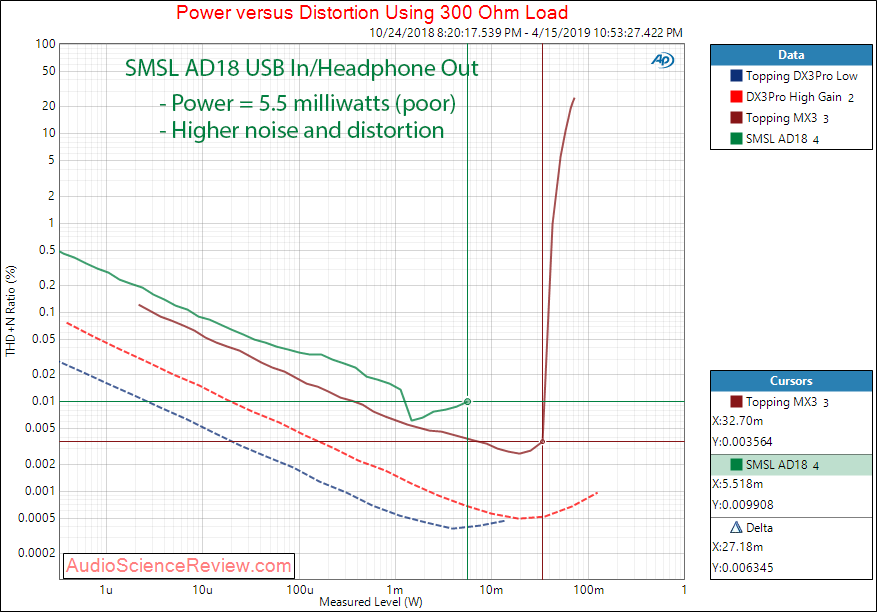Click the Topping MX3 swatch in the Cursors panel
Viewport: 877px width, 612px height.
[736, 402]
